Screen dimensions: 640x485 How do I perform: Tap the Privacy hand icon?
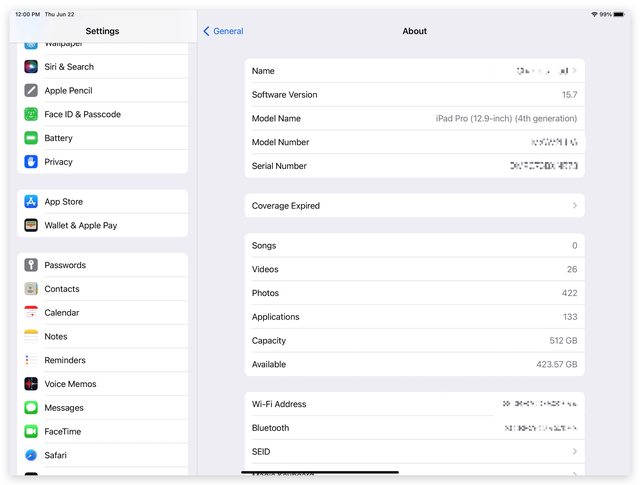pos(31,162)
